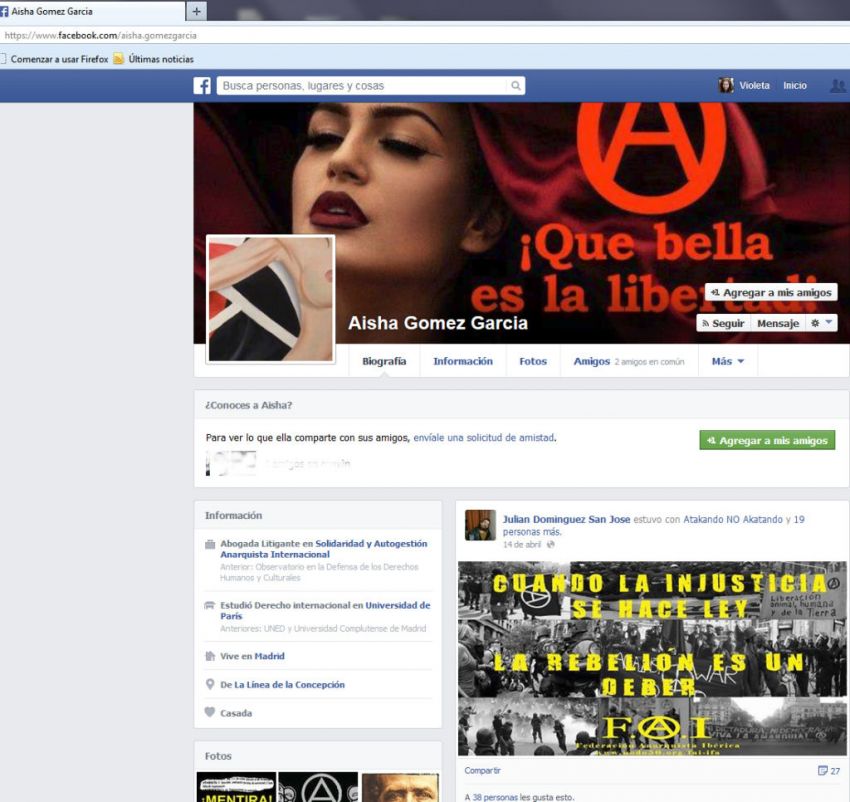
Task: Click the 'Casada' relationship text
Action: point(236,713)
